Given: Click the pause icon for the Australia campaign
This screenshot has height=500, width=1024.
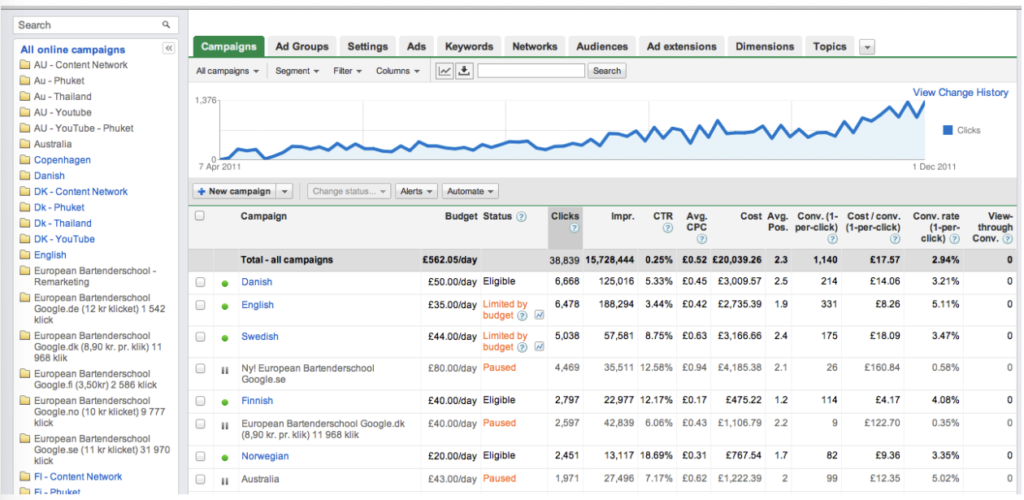Looking at the screenshot, I should click(x=225, y=480).
